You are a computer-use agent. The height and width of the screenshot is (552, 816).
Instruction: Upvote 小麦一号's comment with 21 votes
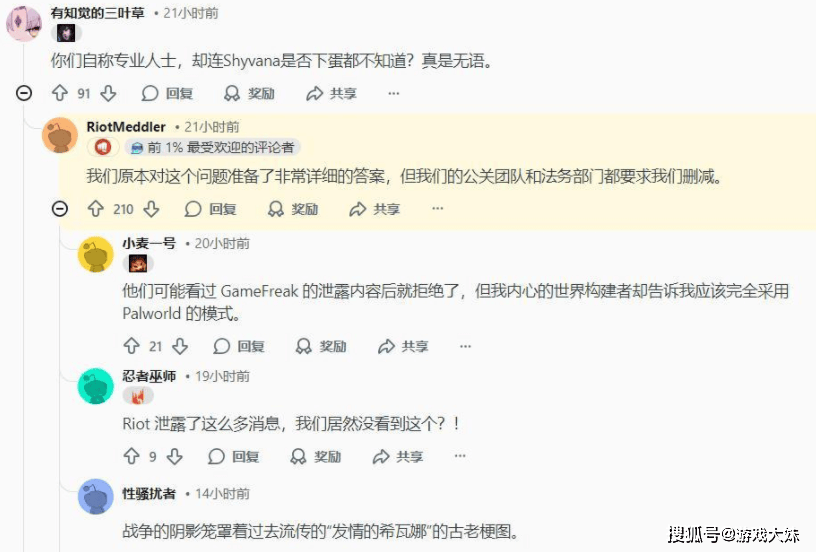click(x=131, y=346)
